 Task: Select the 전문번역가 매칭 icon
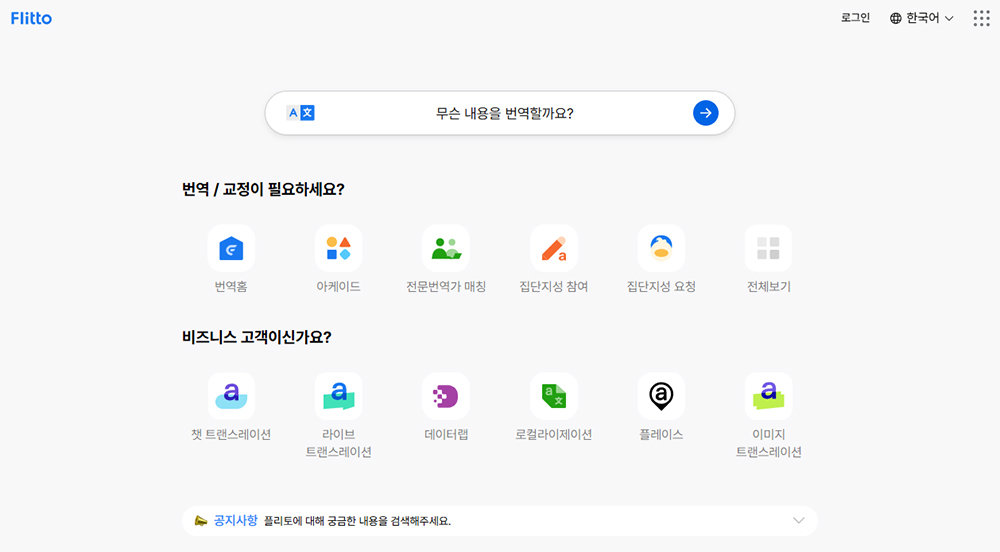(446, 248)
